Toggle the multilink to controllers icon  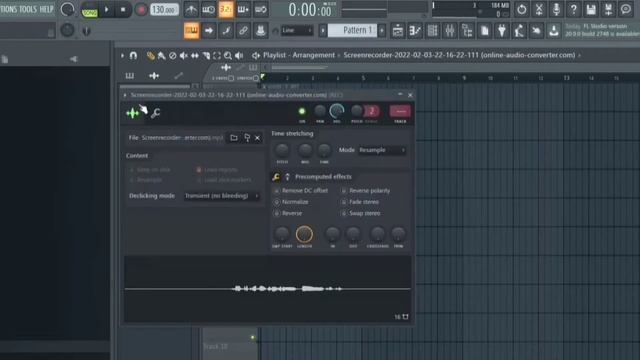click(x=260, y=31)
